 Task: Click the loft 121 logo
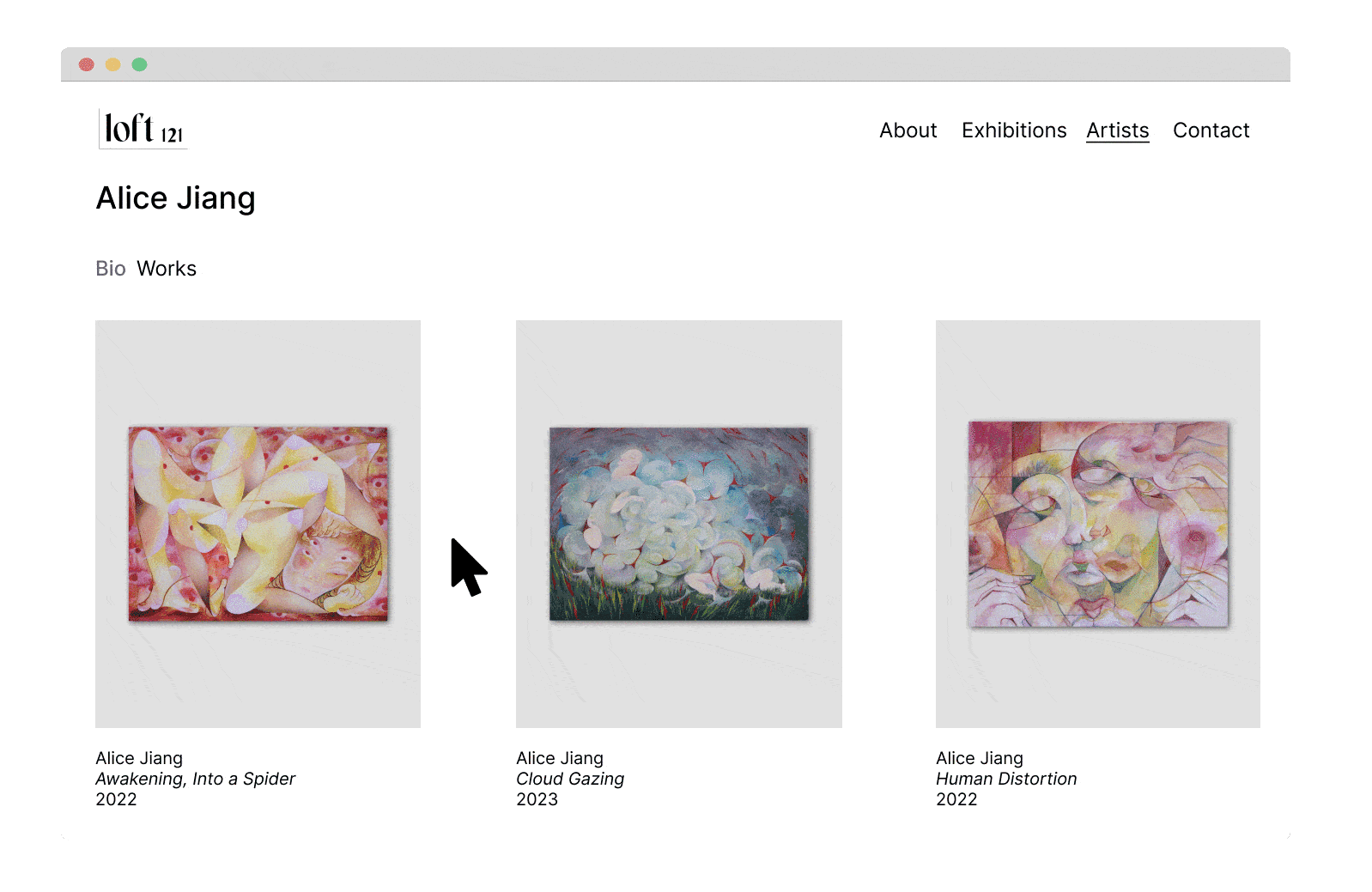click(x=143, y=129)
